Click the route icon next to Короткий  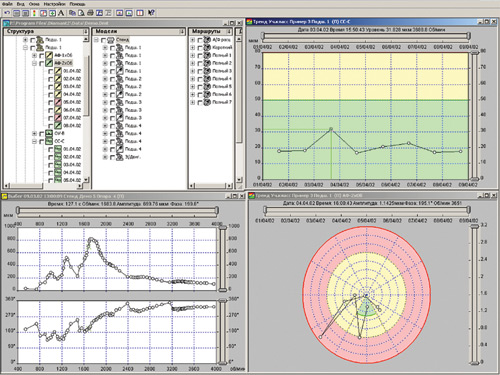pyautogui.click(x=207, y=47)
